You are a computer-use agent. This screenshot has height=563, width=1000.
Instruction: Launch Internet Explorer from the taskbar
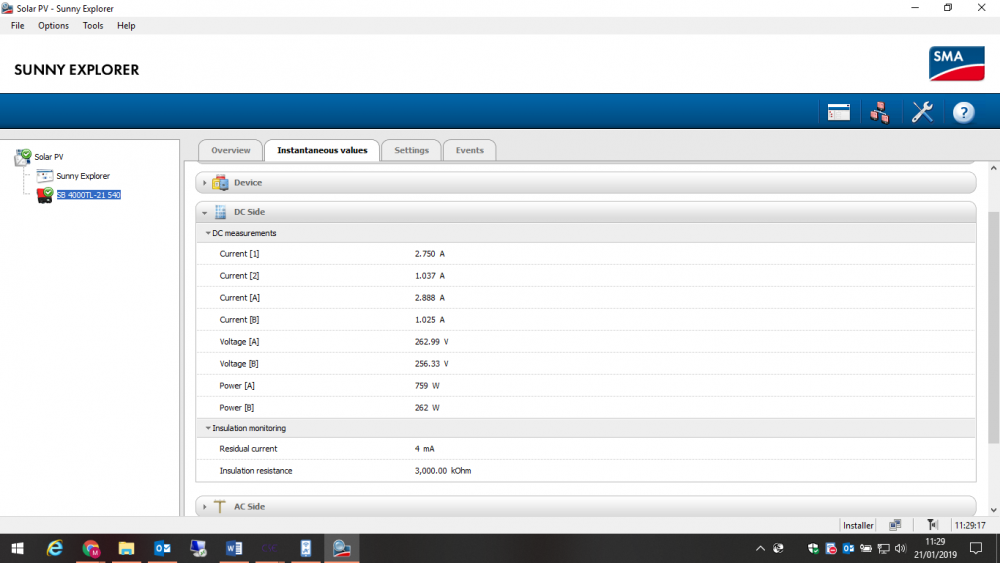coord(55,548)
